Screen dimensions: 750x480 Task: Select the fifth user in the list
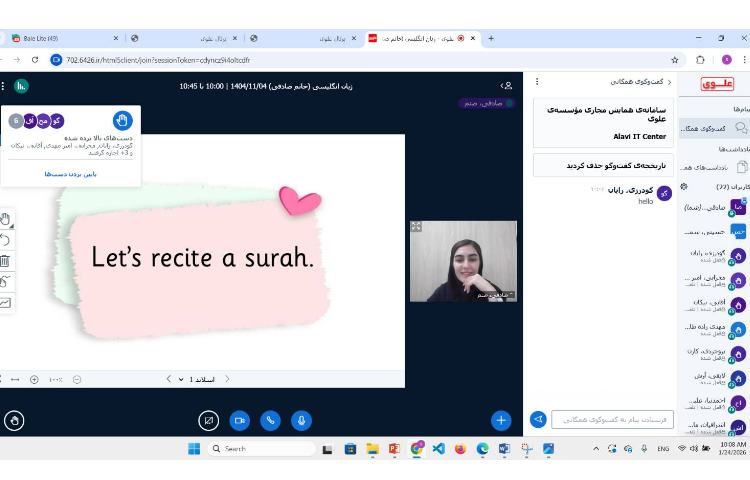pos(715,305)
